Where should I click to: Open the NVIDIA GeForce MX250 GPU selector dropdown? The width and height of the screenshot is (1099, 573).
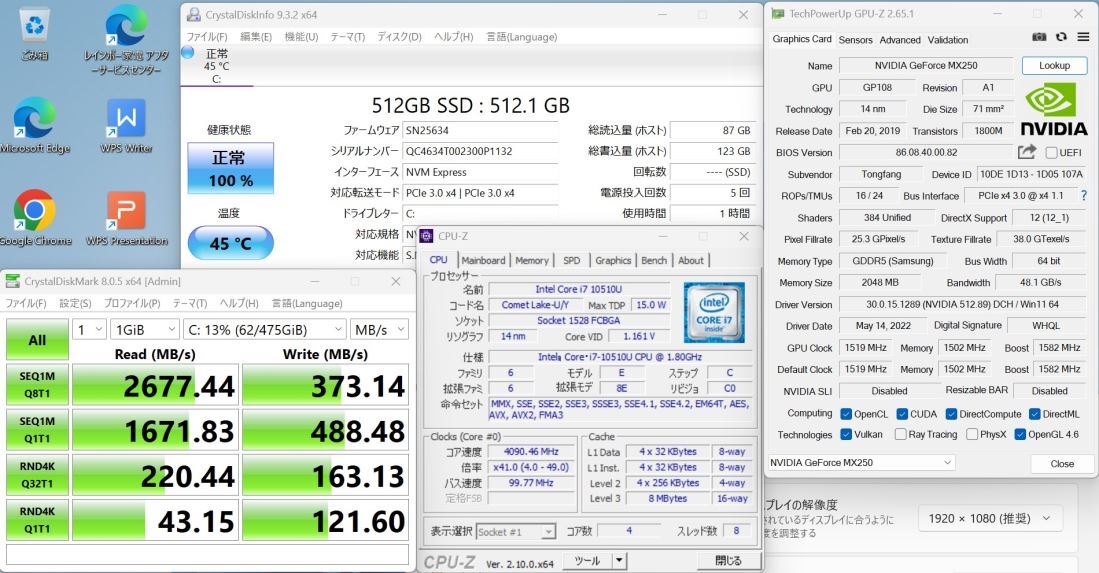click(x=861, y=463)
